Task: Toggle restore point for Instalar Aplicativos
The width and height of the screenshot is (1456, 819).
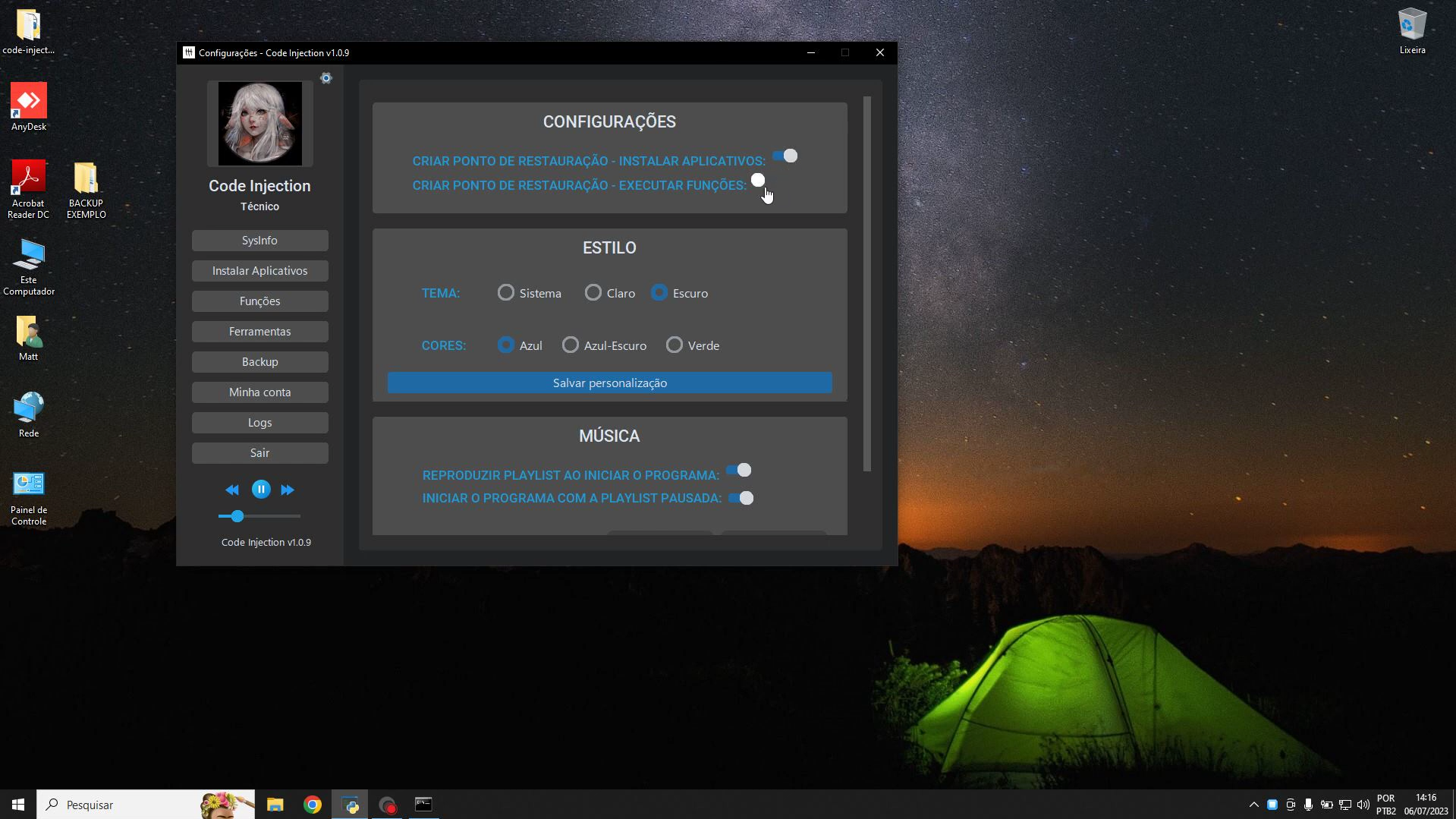Action: 785,156
